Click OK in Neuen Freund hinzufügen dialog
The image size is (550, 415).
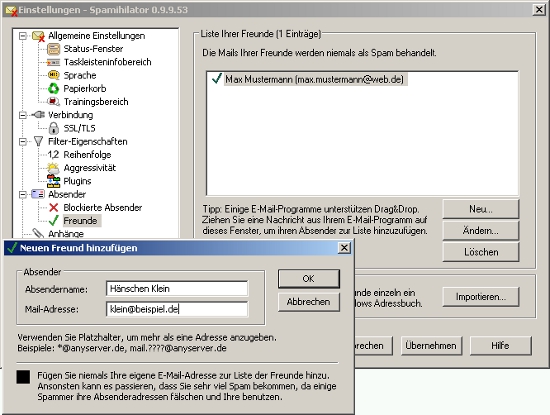pyautogui.click(x=309, y=279)
